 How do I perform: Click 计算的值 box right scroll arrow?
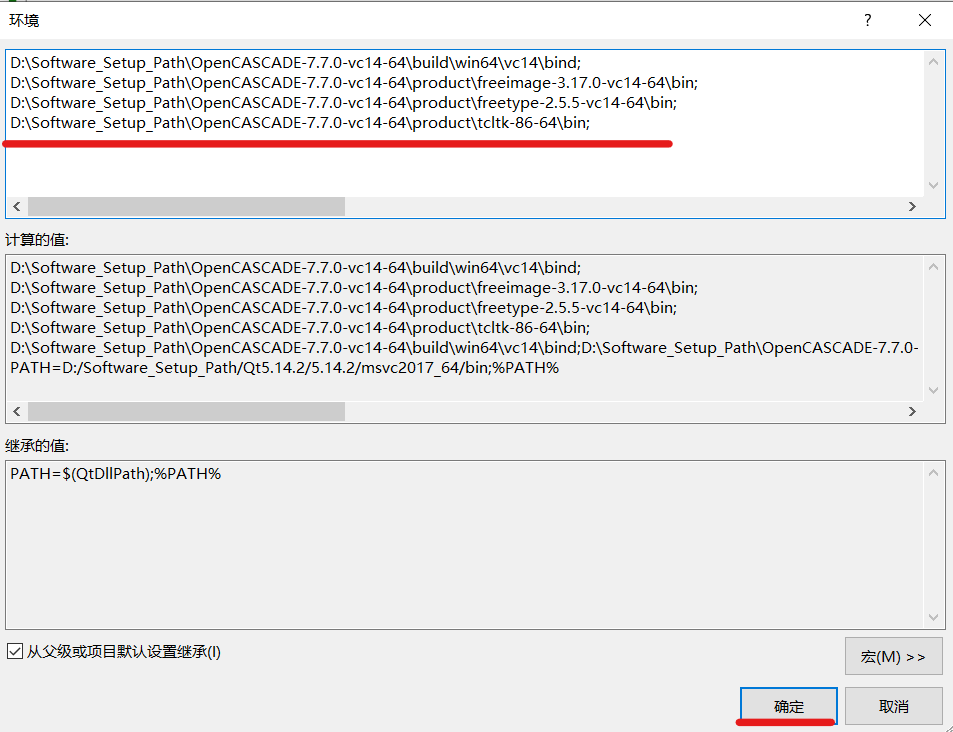click(x=912, y=412)
